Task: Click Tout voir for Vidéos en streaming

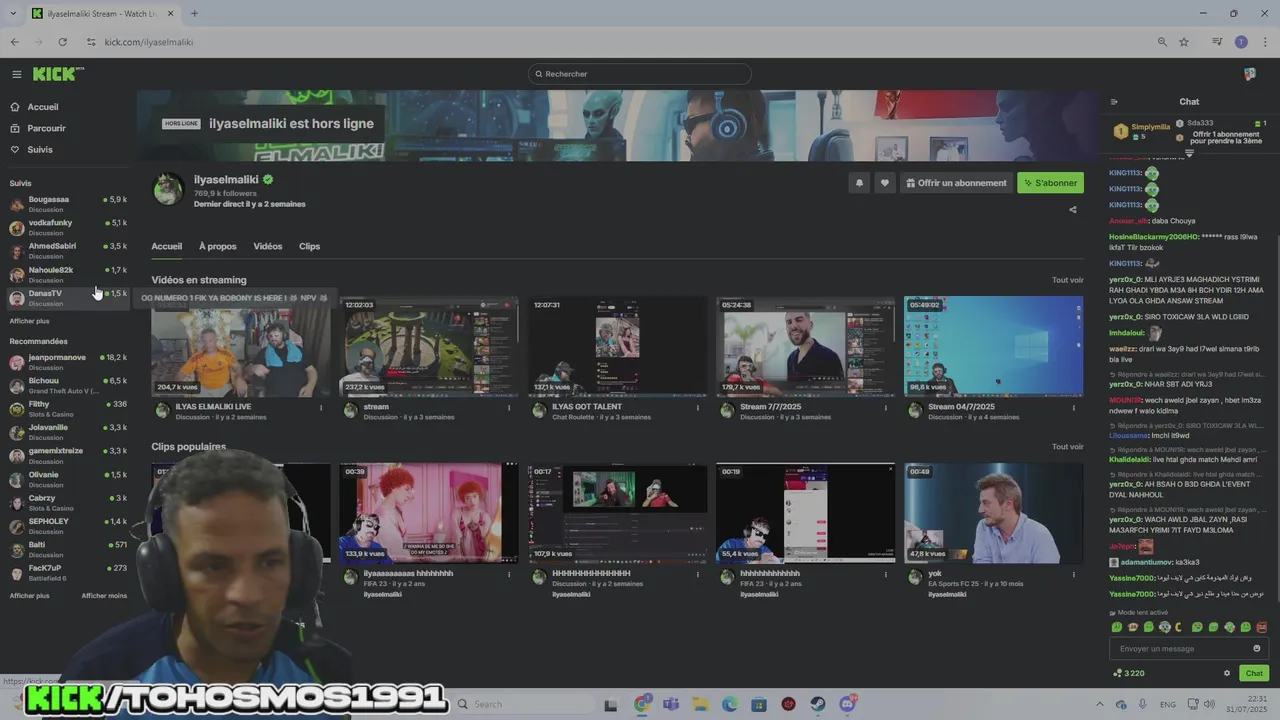Action: coord(1067,280)
